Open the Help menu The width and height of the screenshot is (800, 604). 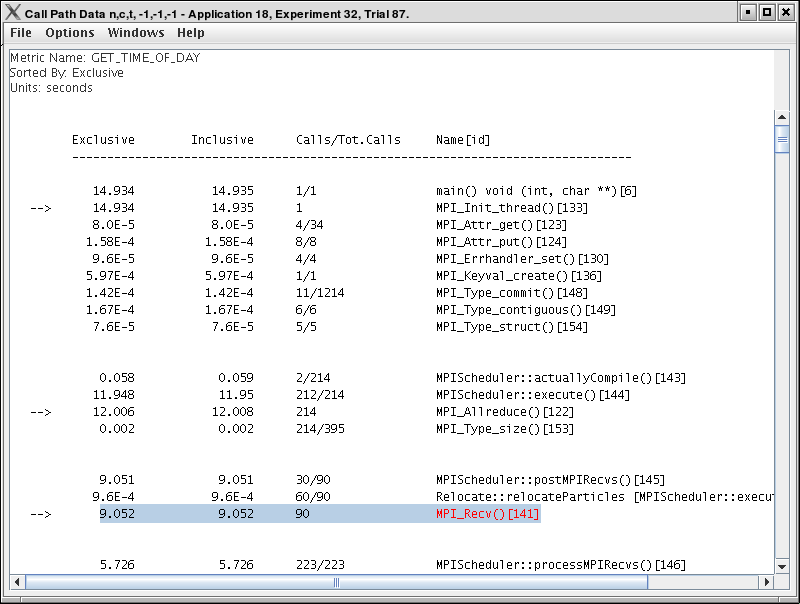tap(191, 32)
